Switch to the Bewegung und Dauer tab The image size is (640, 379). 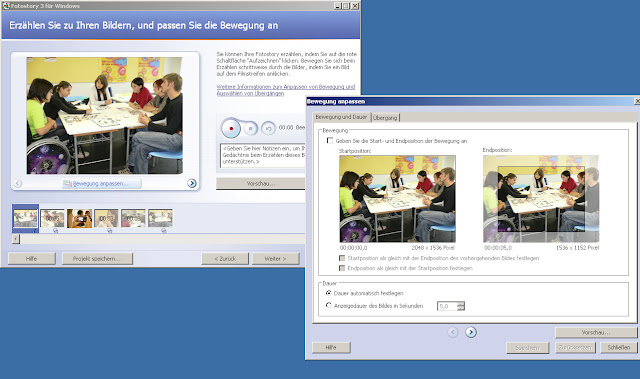tap(341, 117)
